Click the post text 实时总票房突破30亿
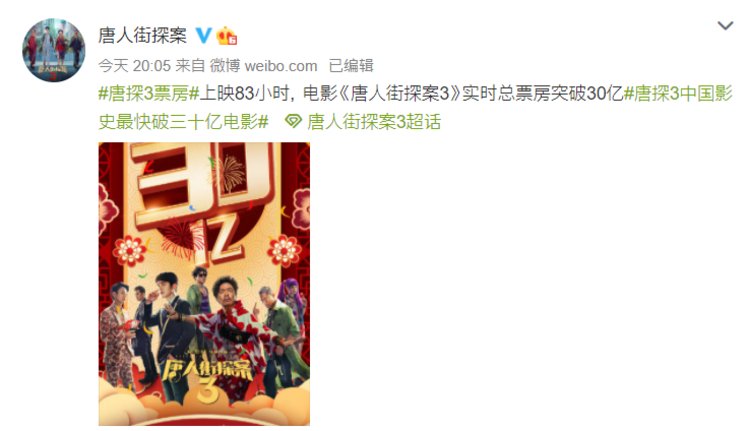Screen dimensions: 749x431 [x=543, y=94]
